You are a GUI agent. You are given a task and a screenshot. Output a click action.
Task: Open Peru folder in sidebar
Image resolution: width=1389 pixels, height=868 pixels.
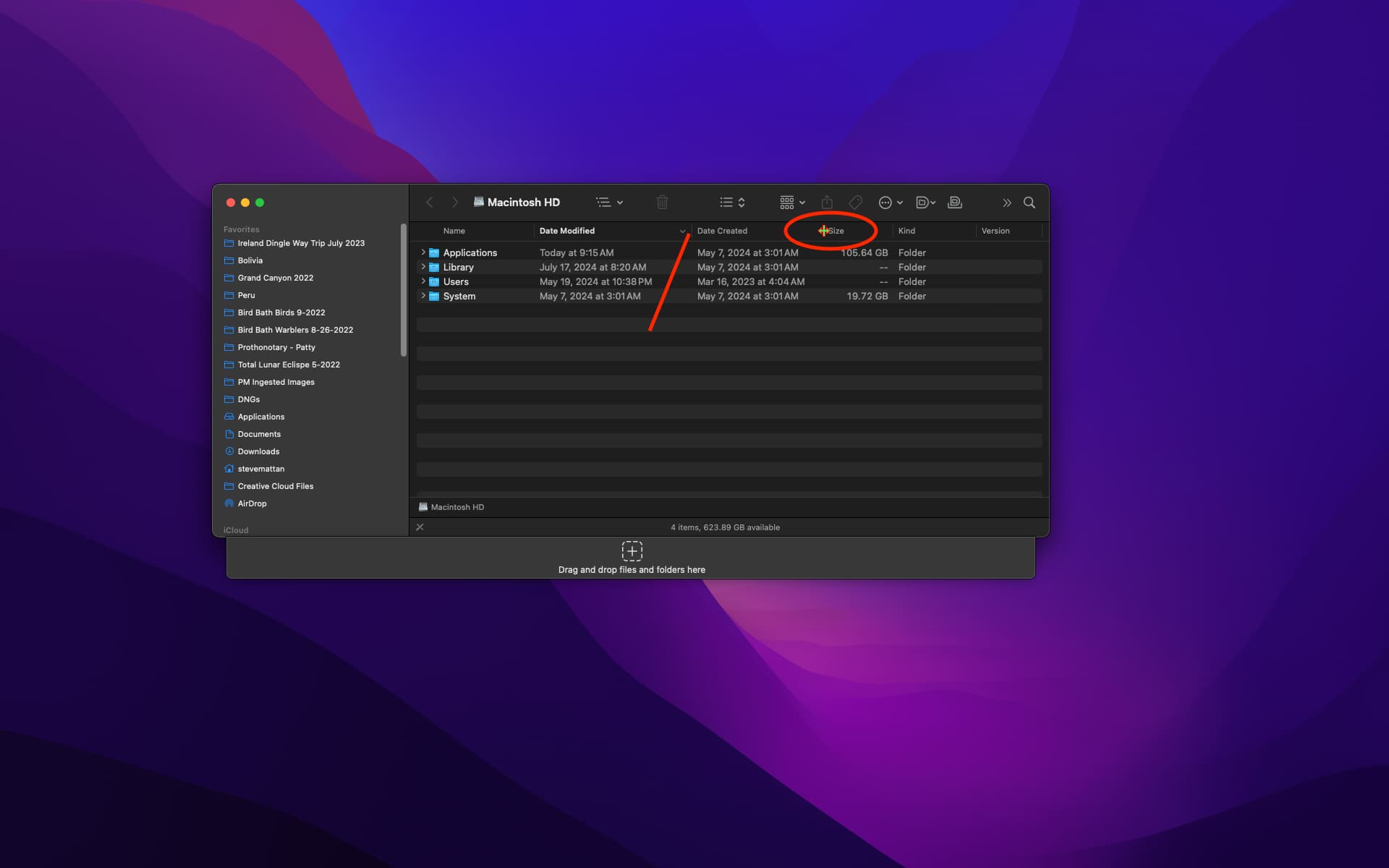click(246, 295)
